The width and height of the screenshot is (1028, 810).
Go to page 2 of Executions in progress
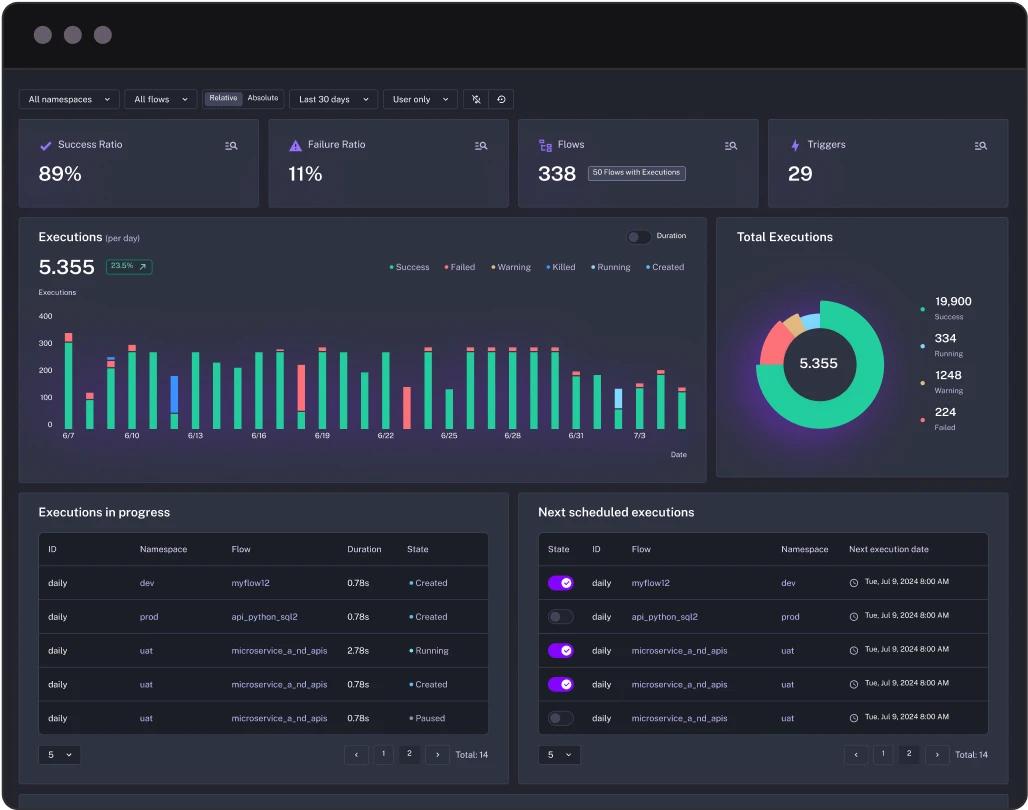point(409,754)
